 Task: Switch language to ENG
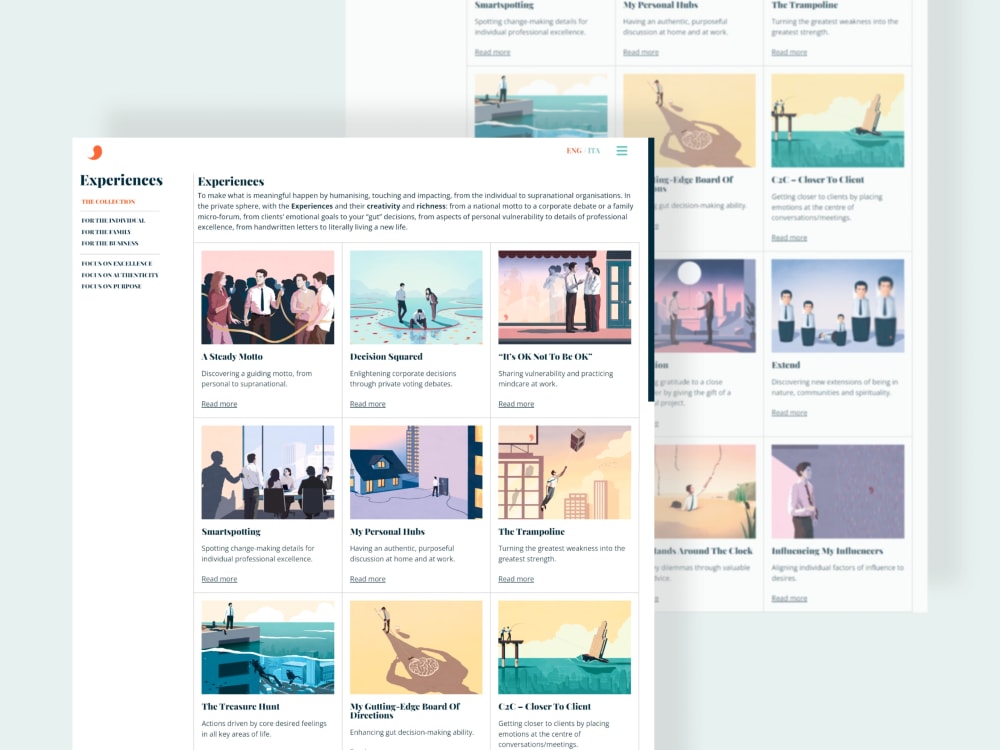click(574, 151)
